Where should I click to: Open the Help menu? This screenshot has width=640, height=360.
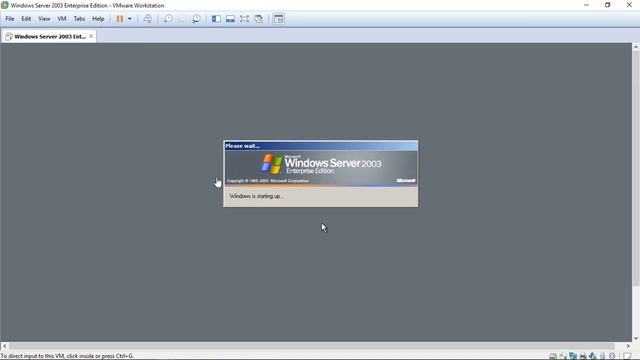coord(98,19)
